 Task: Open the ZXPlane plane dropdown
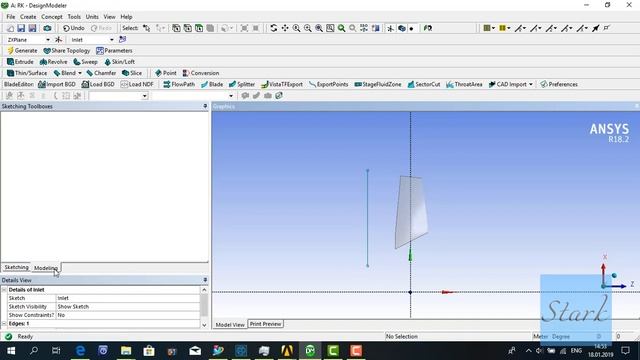coord(48,40)
